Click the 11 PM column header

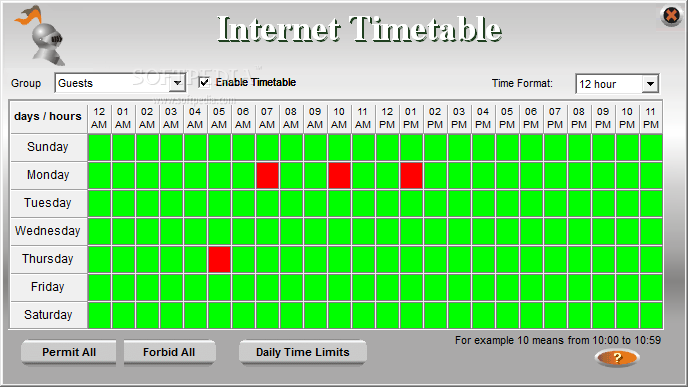coord(651,118)
